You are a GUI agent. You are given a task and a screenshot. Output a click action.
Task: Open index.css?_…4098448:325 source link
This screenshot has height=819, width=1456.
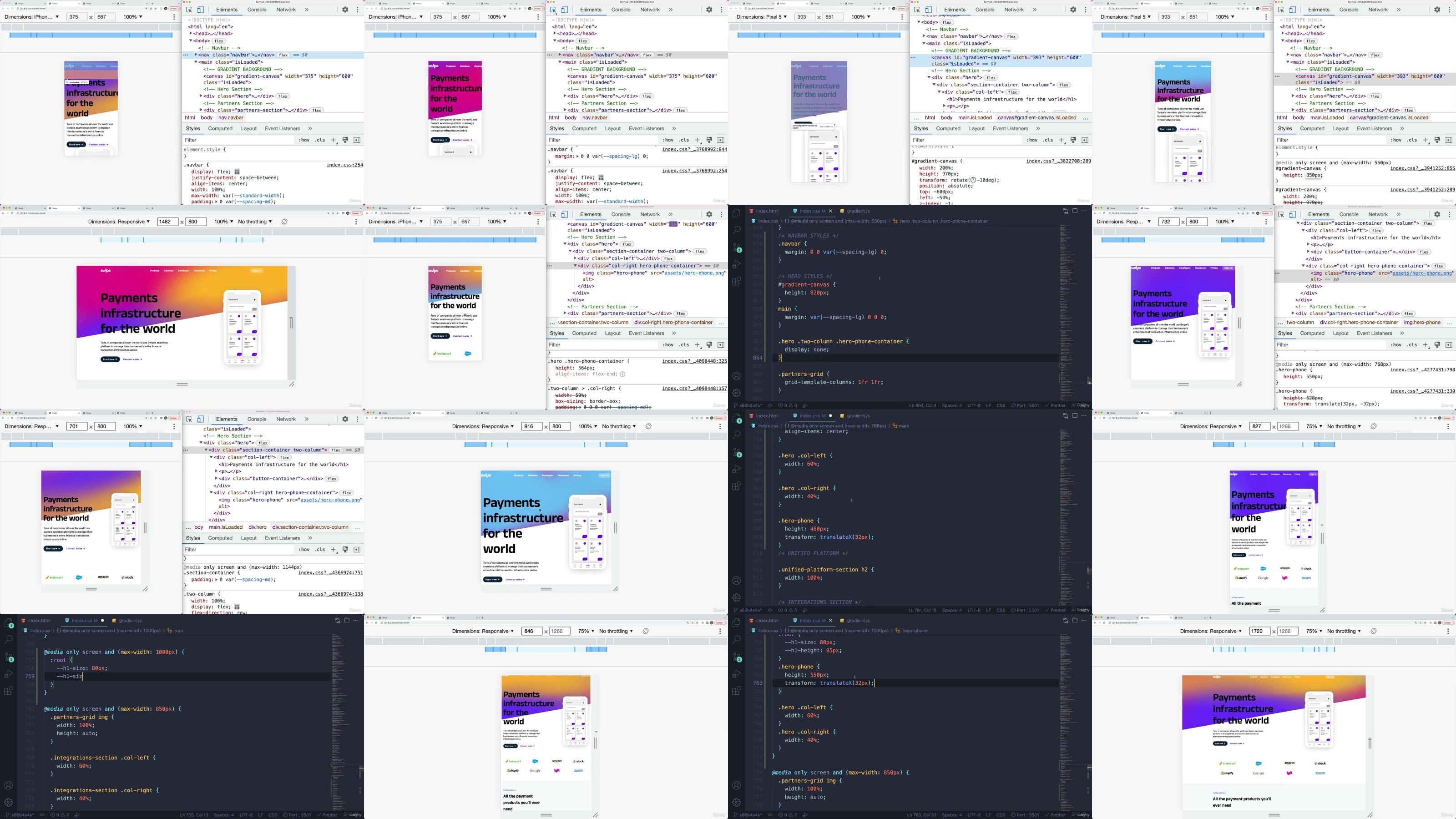(694, 361)
